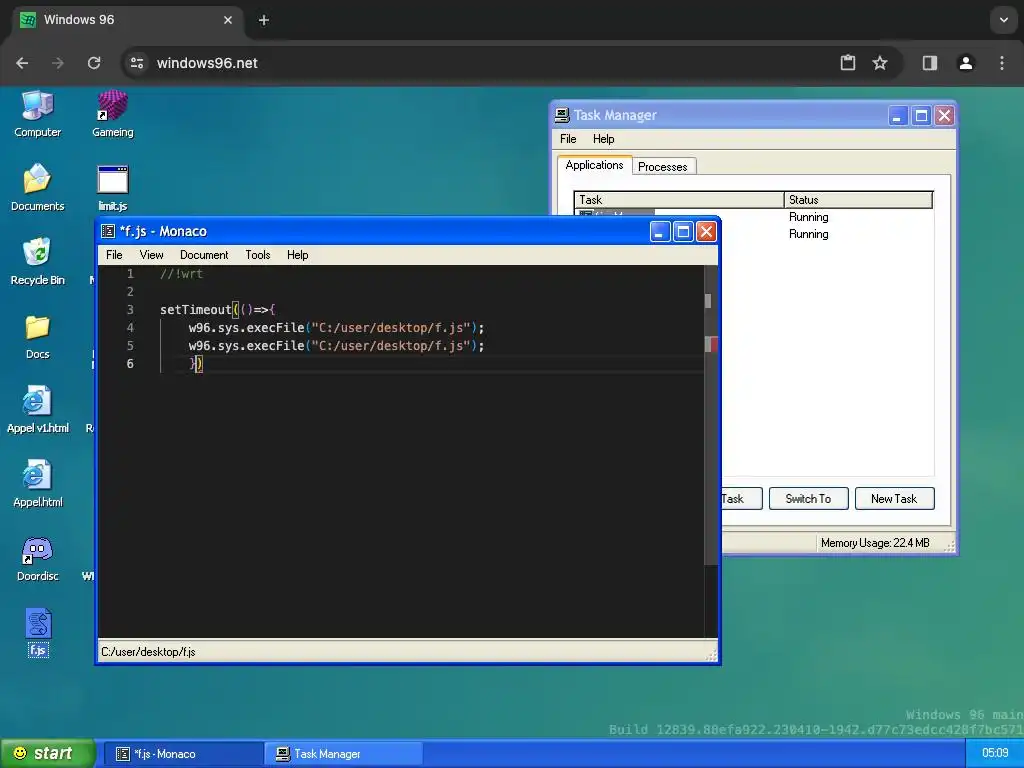Open the Recycle Bin icon
The image size is (1024, 768).
point(37,261)
